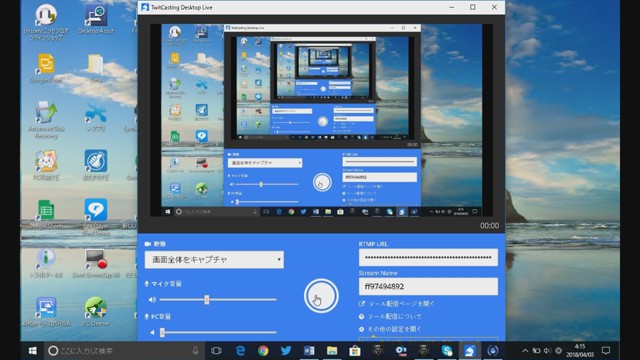The width and height of the screenshot is (640, 360).
Task: Click the TwitCasting taskbar icon
Action: [469, 351]
